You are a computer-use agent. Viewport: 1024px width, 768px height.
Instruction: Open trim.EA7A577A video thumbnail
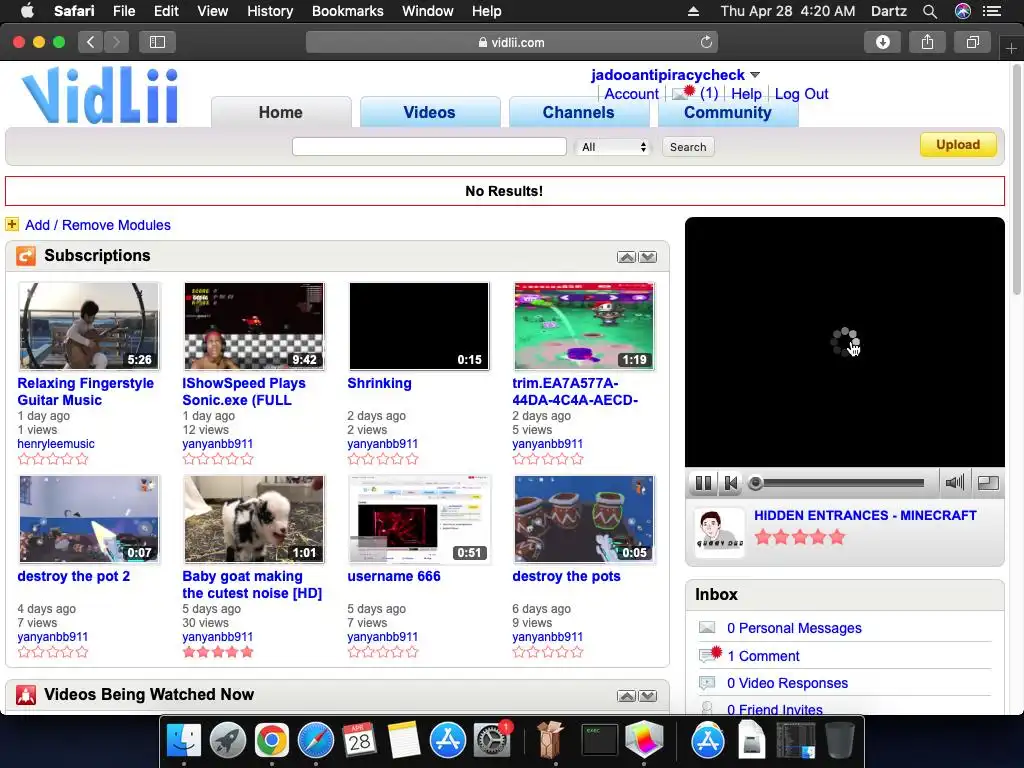(x=584, y=326)
